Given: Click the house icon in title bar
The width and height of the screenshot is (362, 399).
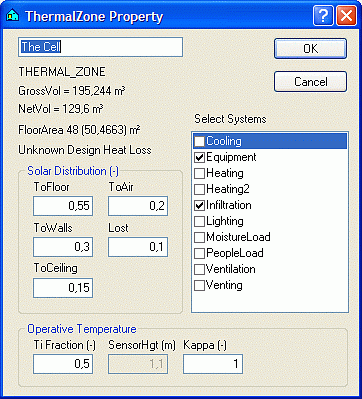Looking at the screenshot, I should (x=13, y=16).
